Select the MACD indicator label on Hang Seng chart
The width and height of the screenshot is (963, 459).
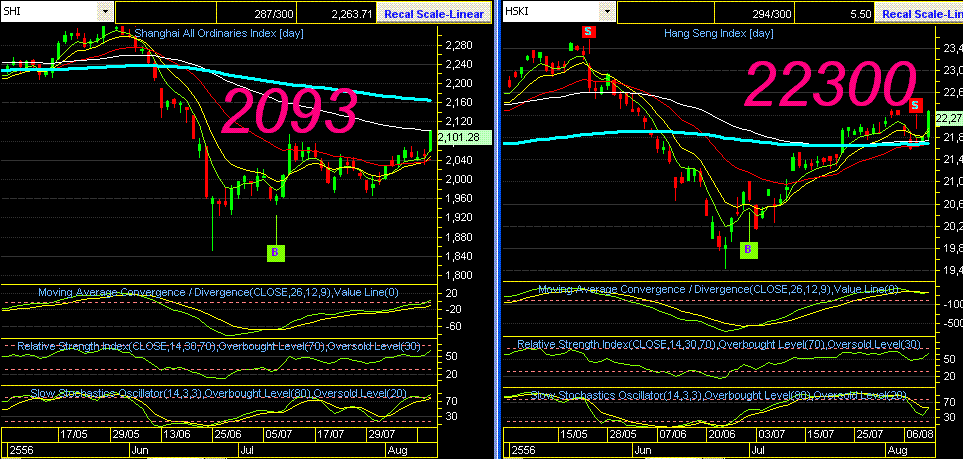pos(719,289)
